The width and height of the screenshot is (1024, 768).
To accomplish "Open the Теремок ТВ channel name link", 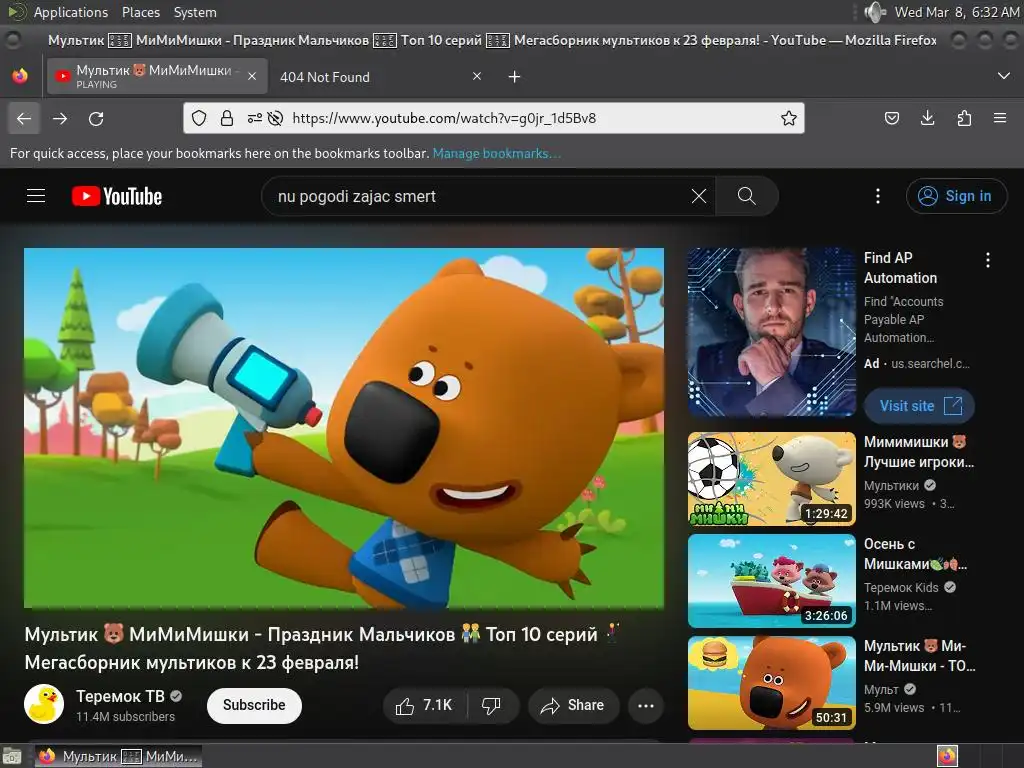I will coord(120,696).
